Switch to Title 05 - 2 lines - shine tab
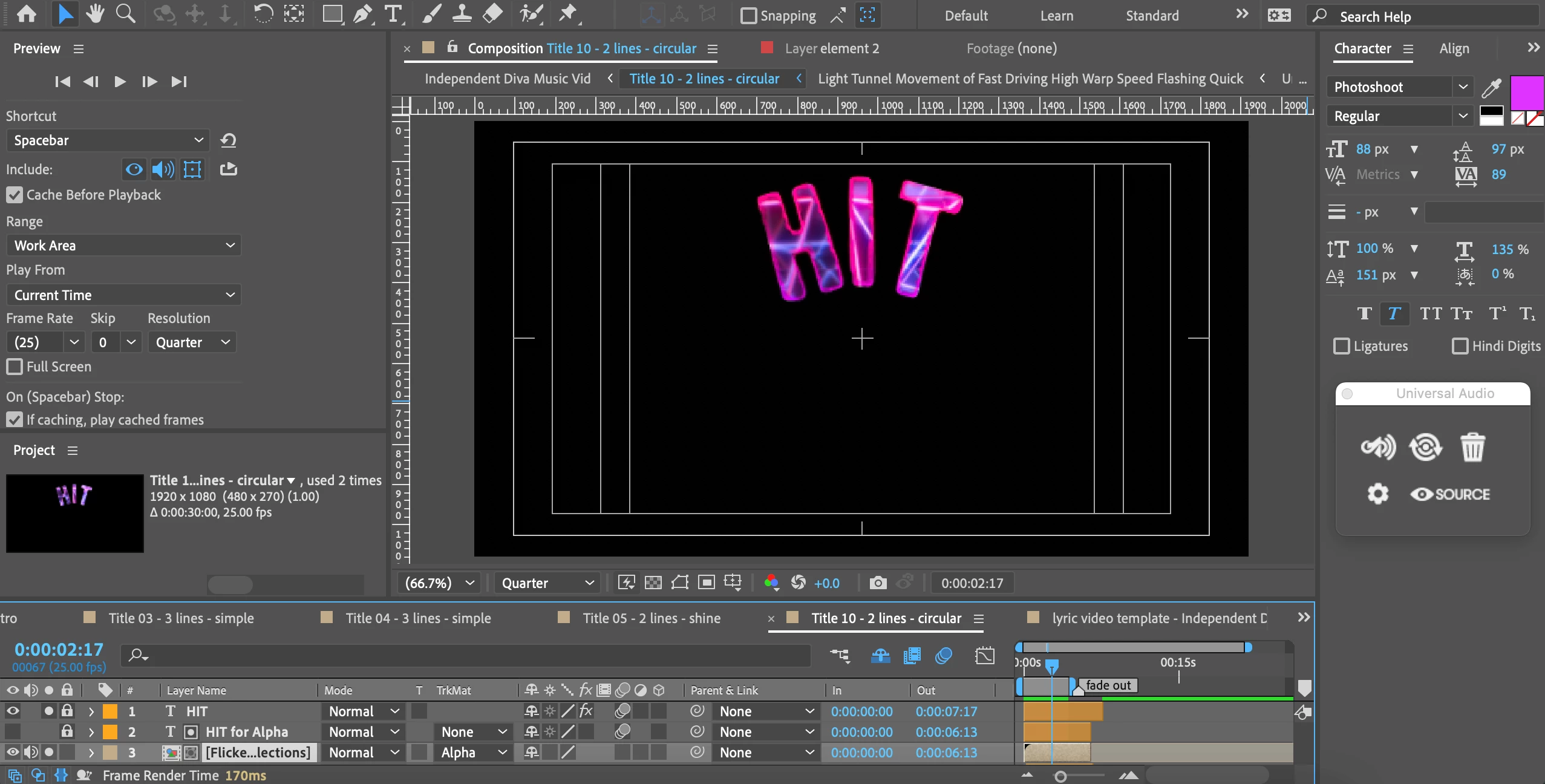The width and height of the screenshot is (1545, 784). point(651,618)
